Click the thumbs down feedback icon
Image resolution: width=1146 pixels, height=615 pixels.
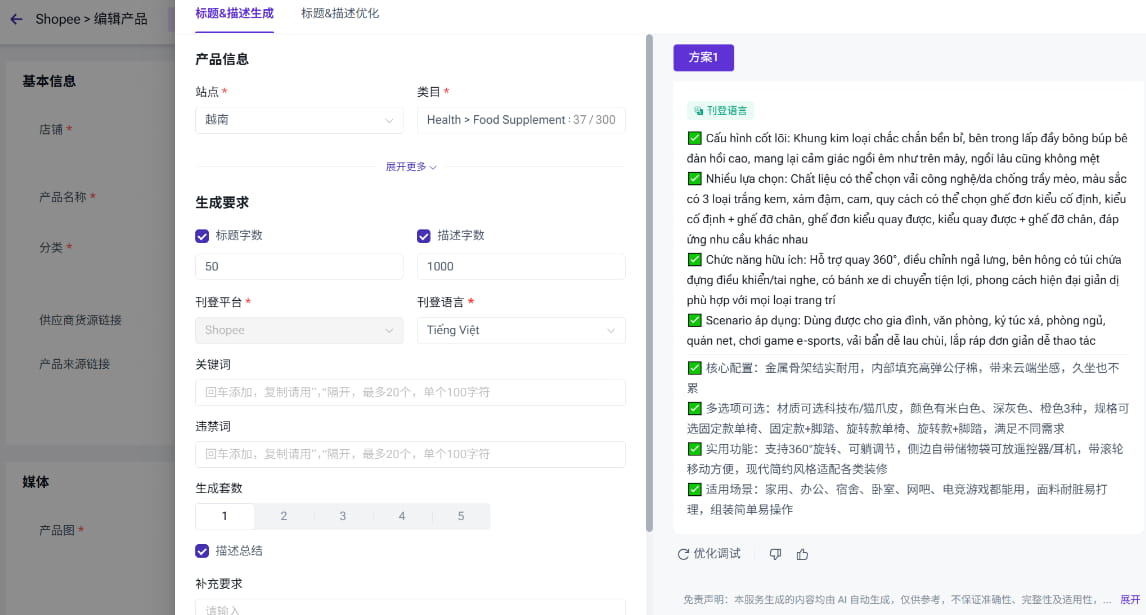(775, 554)
